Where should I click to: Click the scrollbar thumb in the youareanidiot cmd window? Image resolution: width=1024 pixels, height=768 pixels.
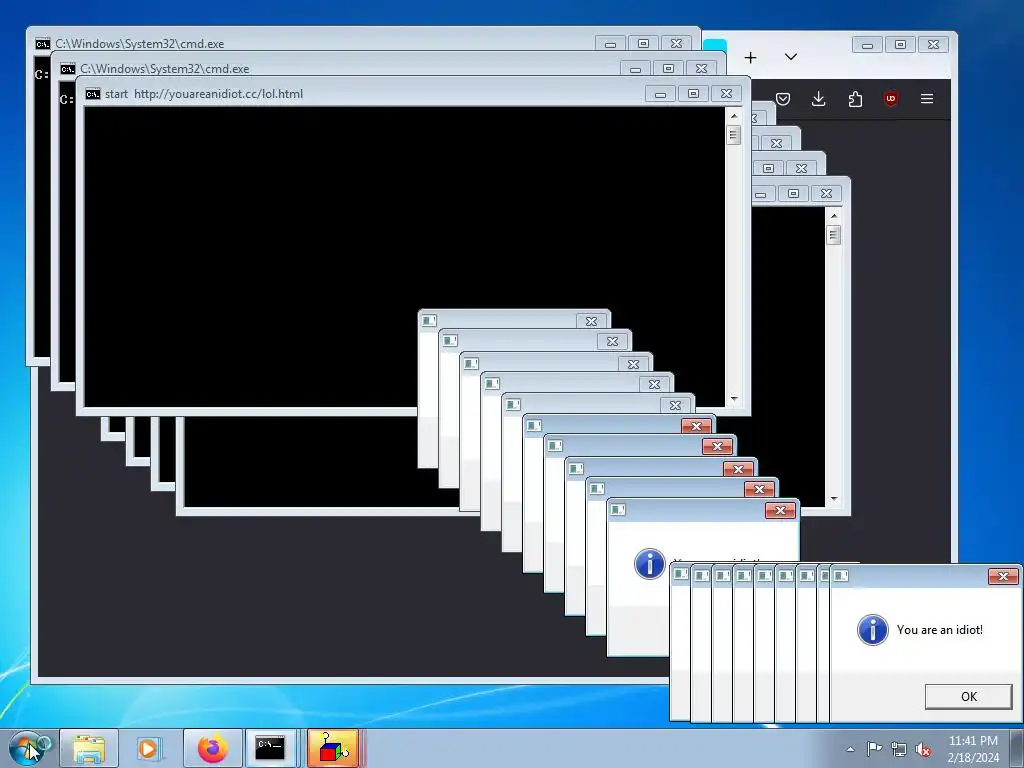click(734, 135)
